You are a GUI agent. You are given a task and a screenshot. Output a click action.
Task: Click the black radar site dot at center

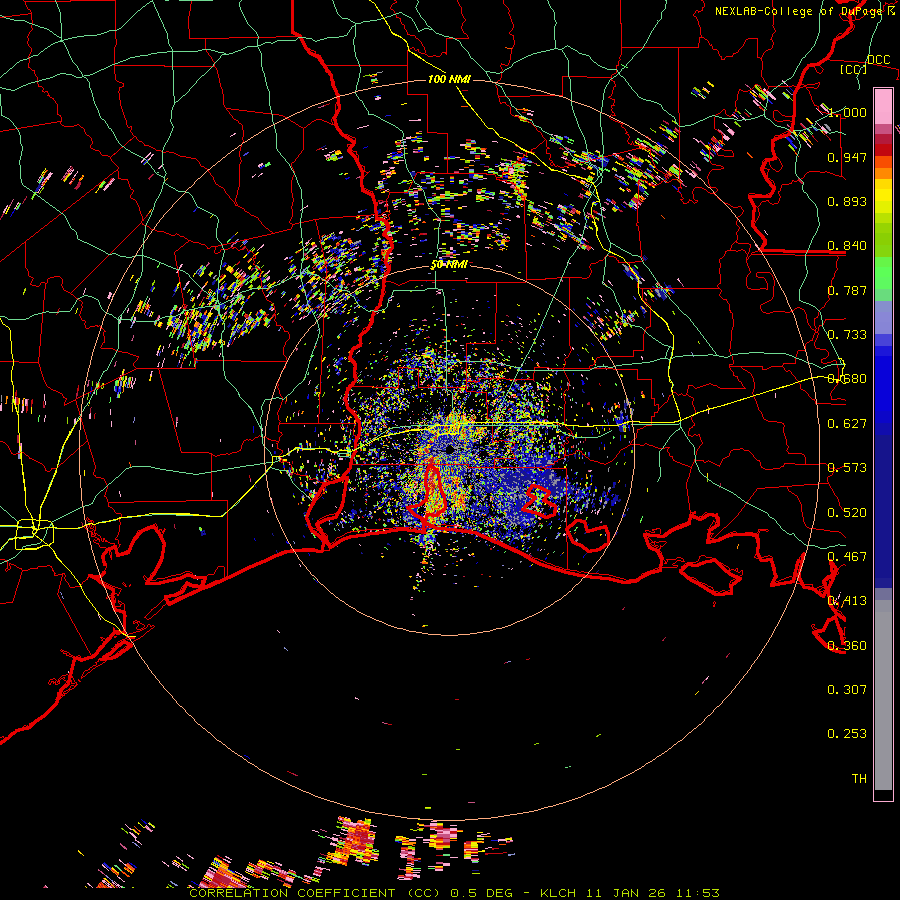tap(450, 449)
